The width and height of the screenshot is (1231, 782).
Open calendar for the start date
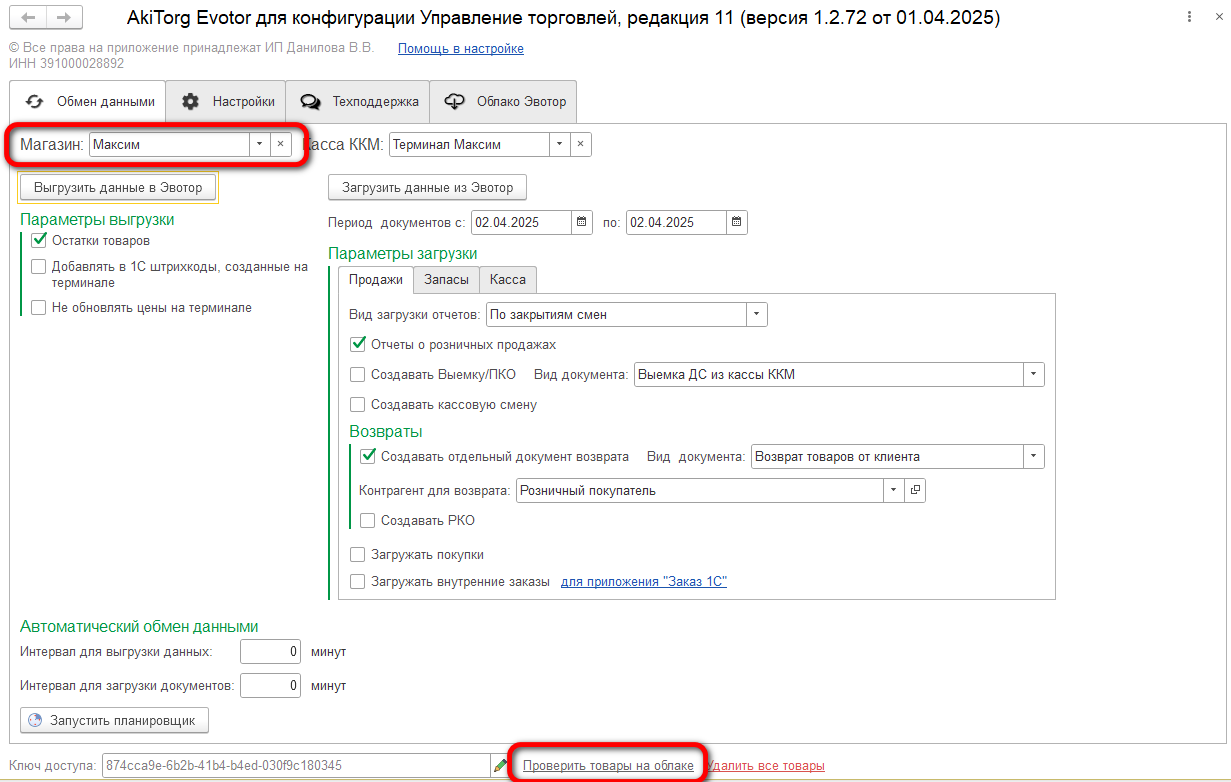(x=581, y=222)
